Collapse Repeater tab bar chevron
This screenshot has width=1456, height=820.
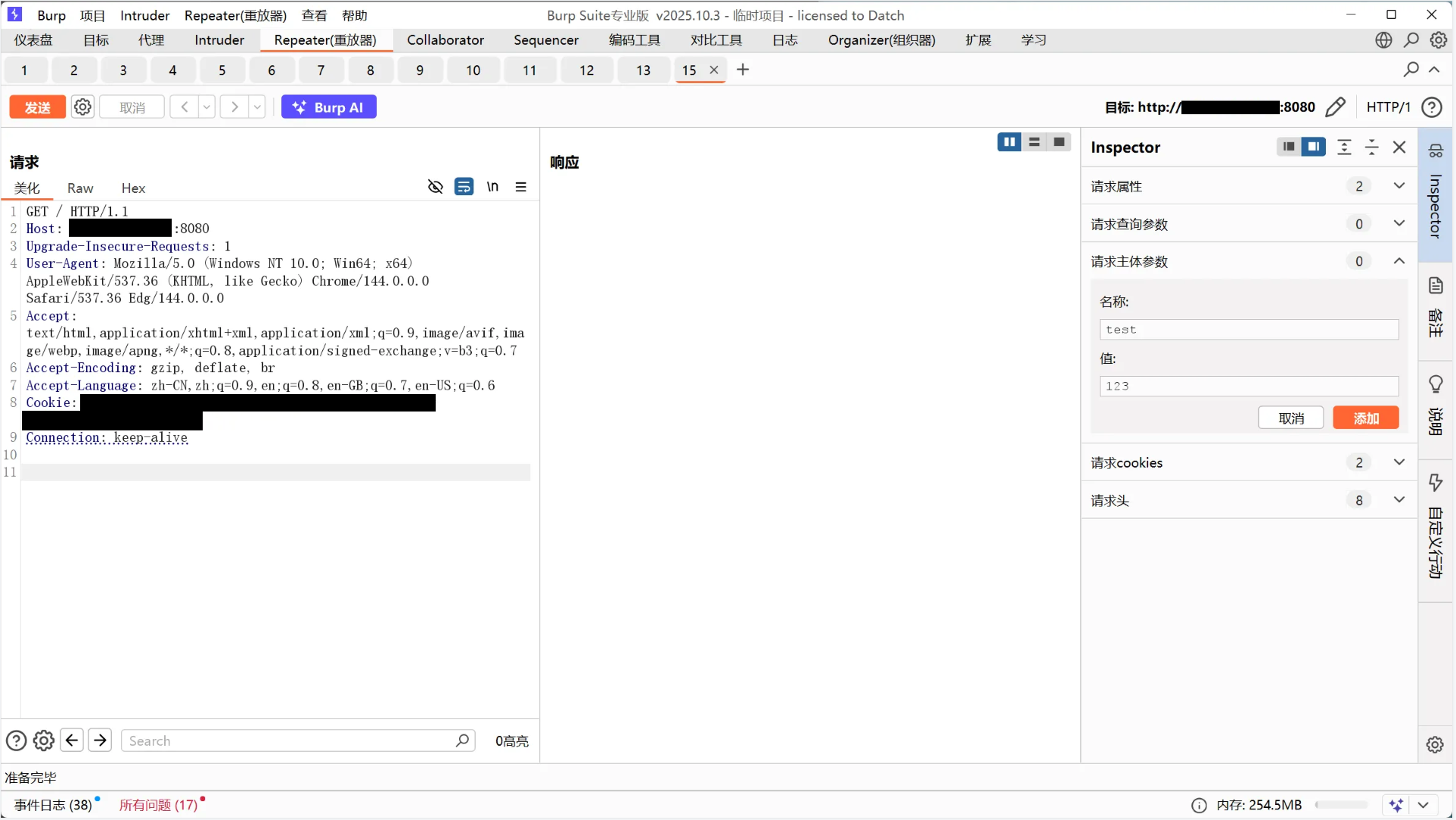1434,70
